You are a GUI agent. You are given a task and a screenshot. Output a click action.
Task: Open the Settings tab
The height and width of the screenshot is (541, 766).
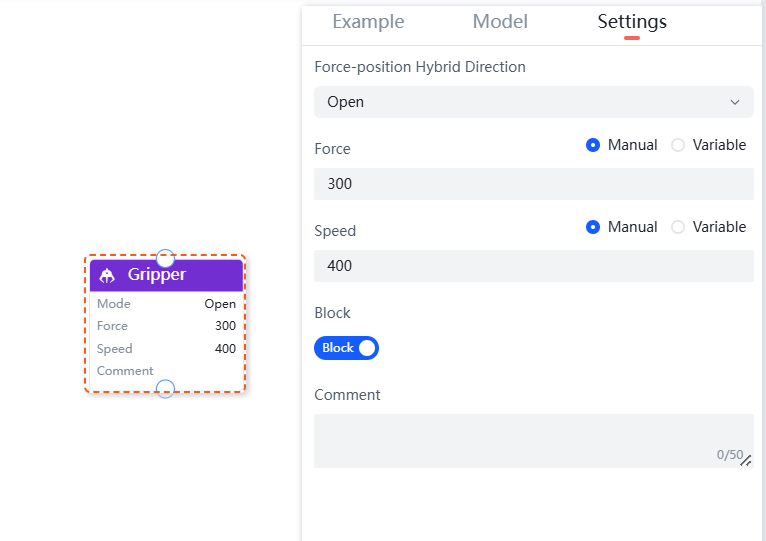pyautogui.click(x=632, y=22)
